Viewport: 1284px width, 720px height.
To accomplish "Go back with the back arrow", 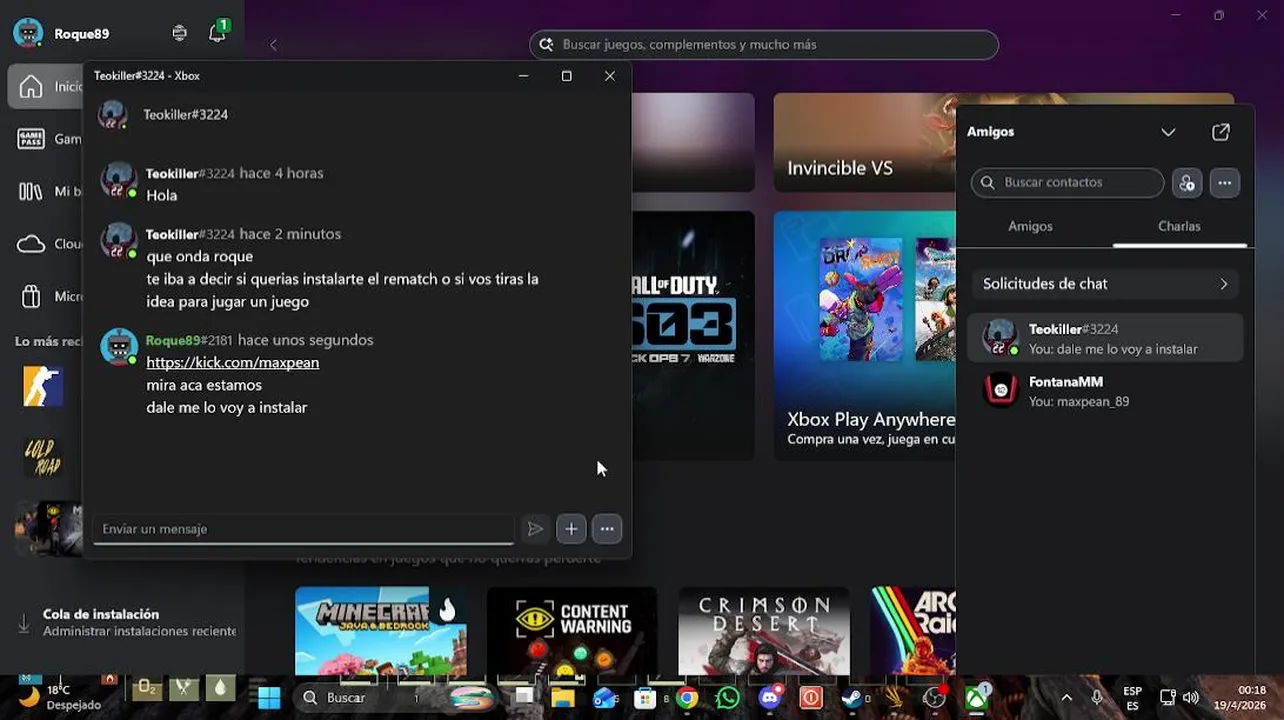I will coord(273,44).
